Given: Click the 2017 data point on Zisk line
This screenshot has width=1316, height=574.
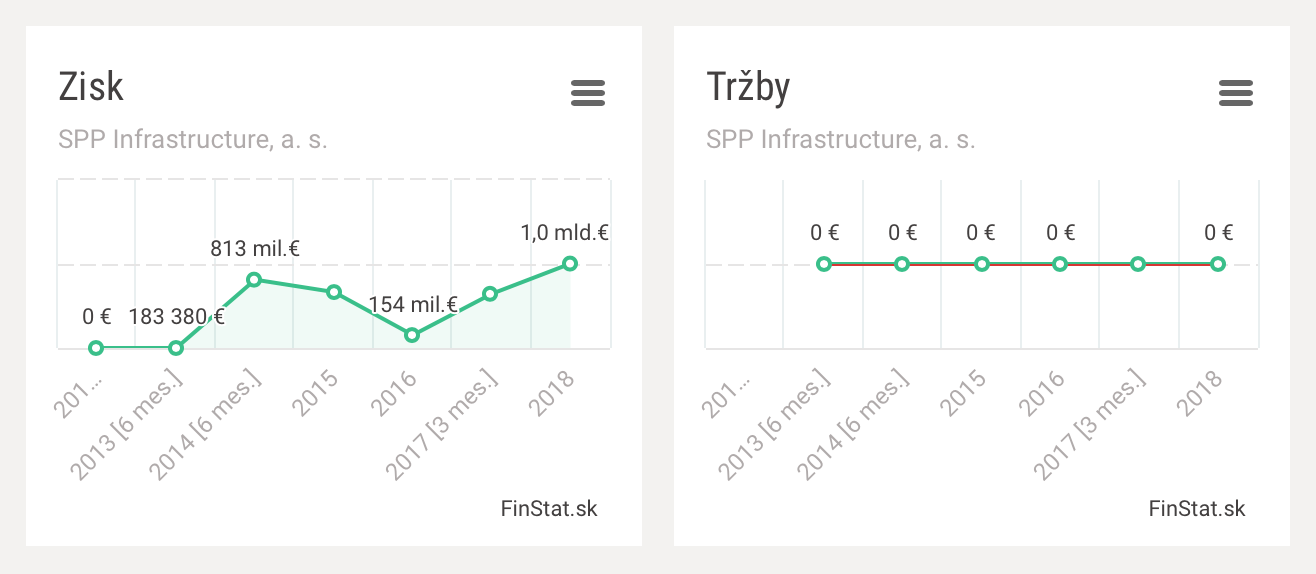Looking at the screenshot, I should (x=490, y=294).
